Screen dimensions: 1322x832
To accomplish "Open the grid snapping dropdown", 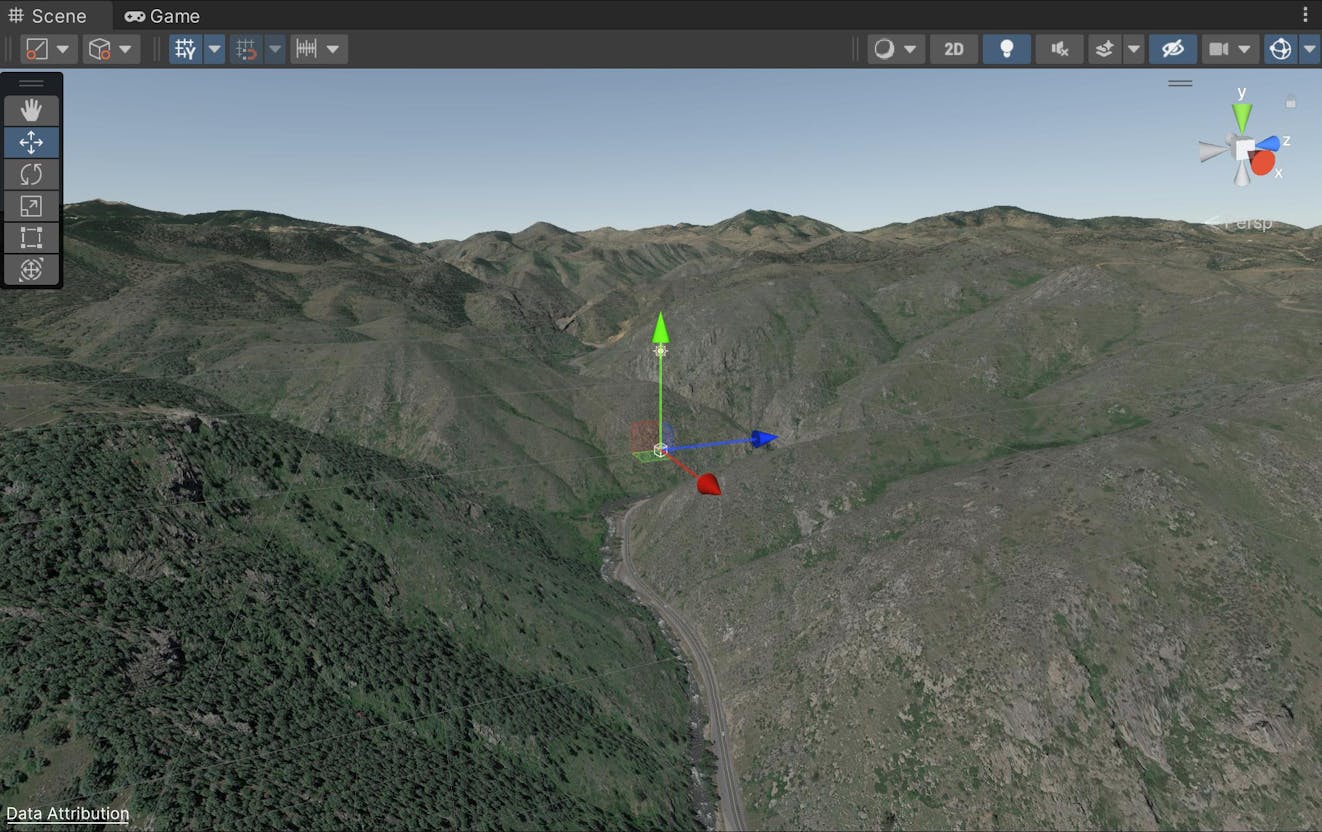I will pyautogui.click(x=274, y=48).
